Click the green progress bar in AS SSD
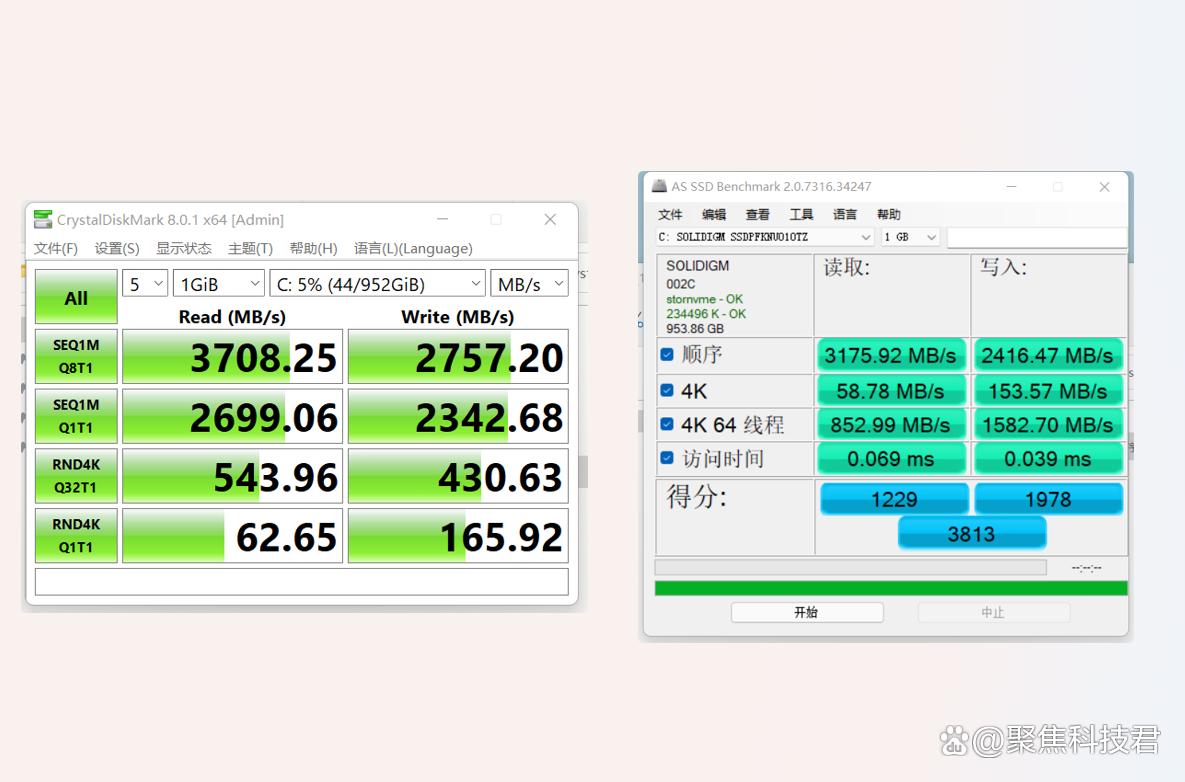 coord(889,587)
